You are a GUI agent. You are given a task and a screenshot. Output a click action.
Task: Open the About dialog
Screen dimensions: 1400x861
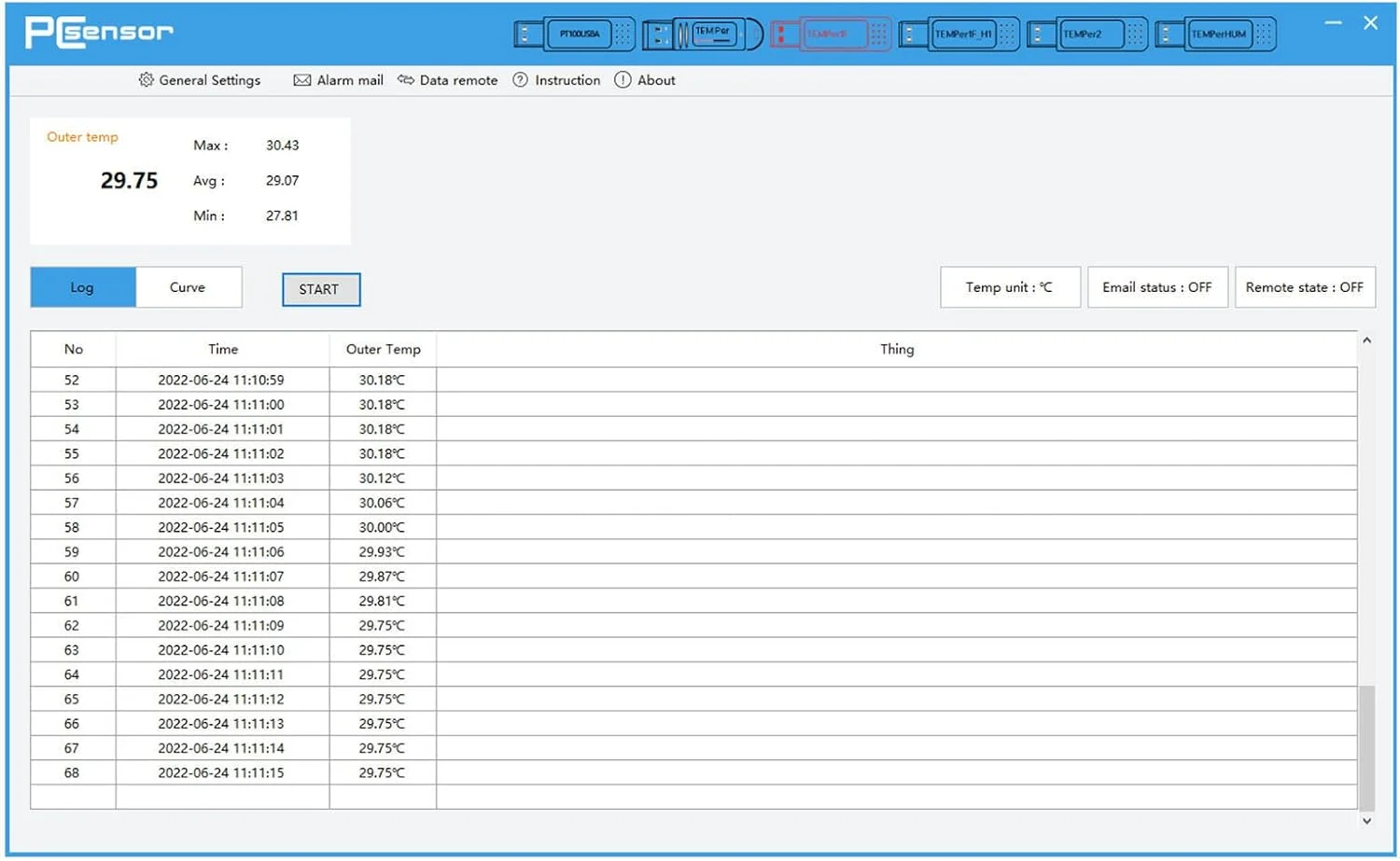[645, 80]
